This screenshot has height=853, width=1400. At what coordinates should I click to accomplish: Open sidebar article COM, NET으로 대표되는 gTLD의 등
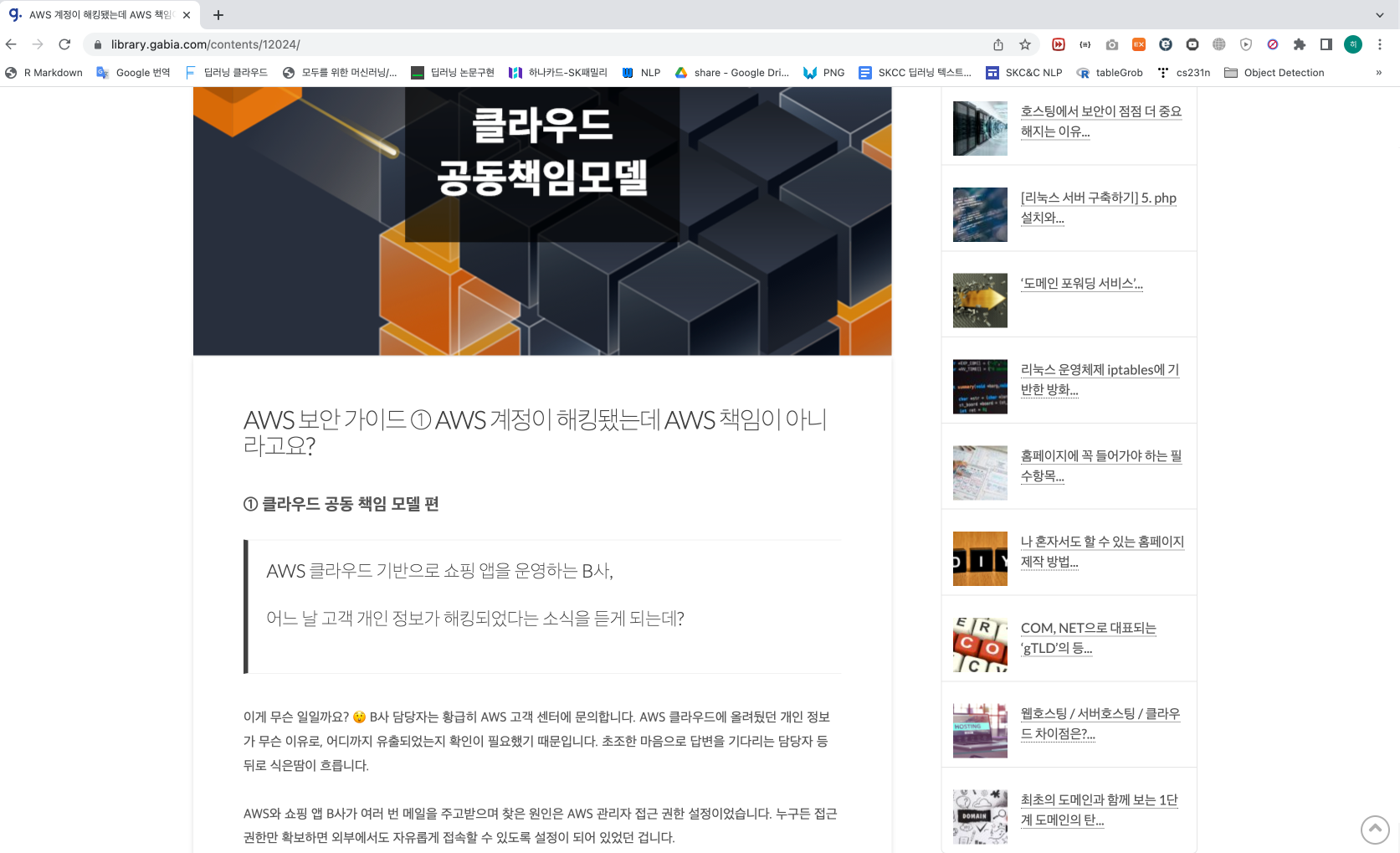click(1088, 638)
